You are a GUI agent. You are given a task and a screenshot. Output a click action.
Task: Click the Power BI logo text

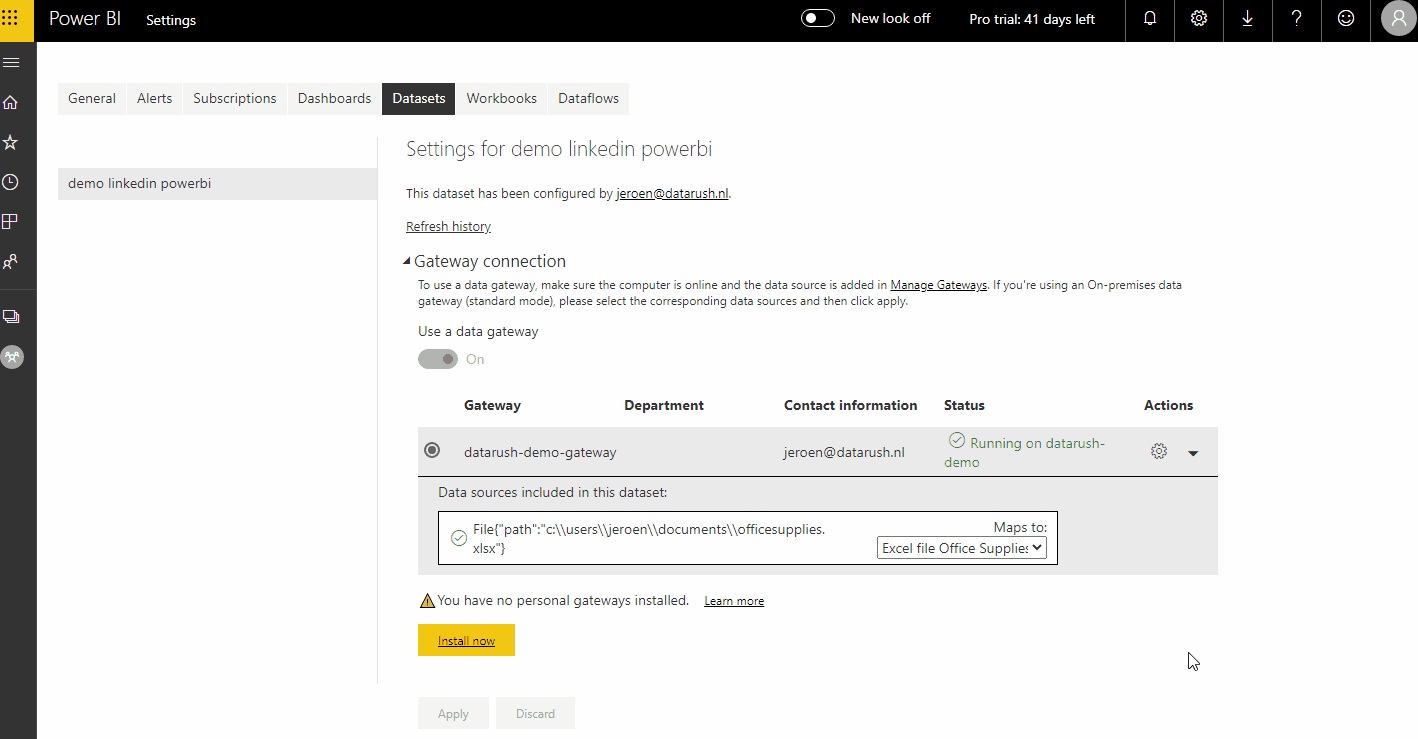pyautogui.click(x=85, y=19)
